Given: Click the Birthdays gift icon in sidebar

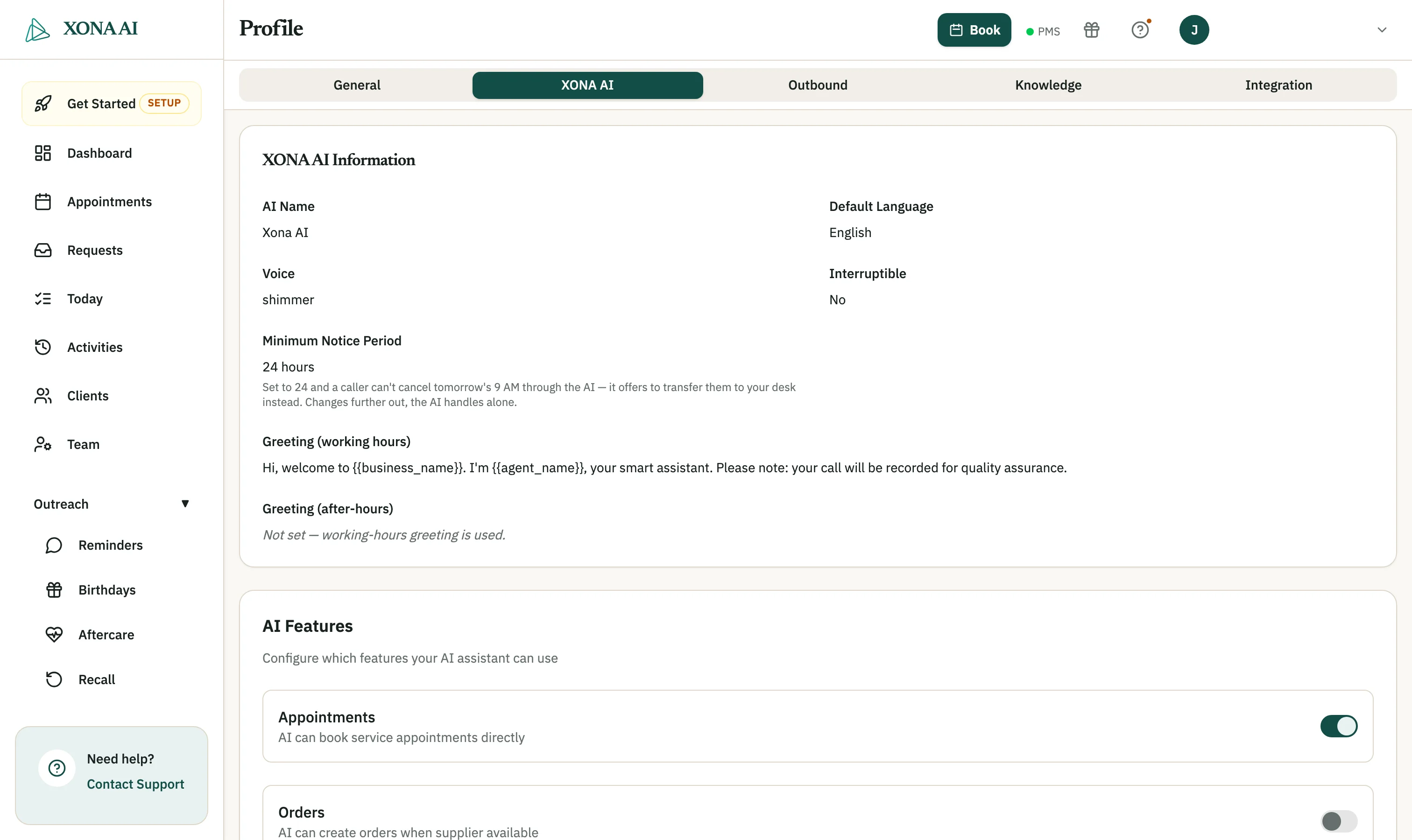Looking at the screenshot, I should click(x=54, y=590).
